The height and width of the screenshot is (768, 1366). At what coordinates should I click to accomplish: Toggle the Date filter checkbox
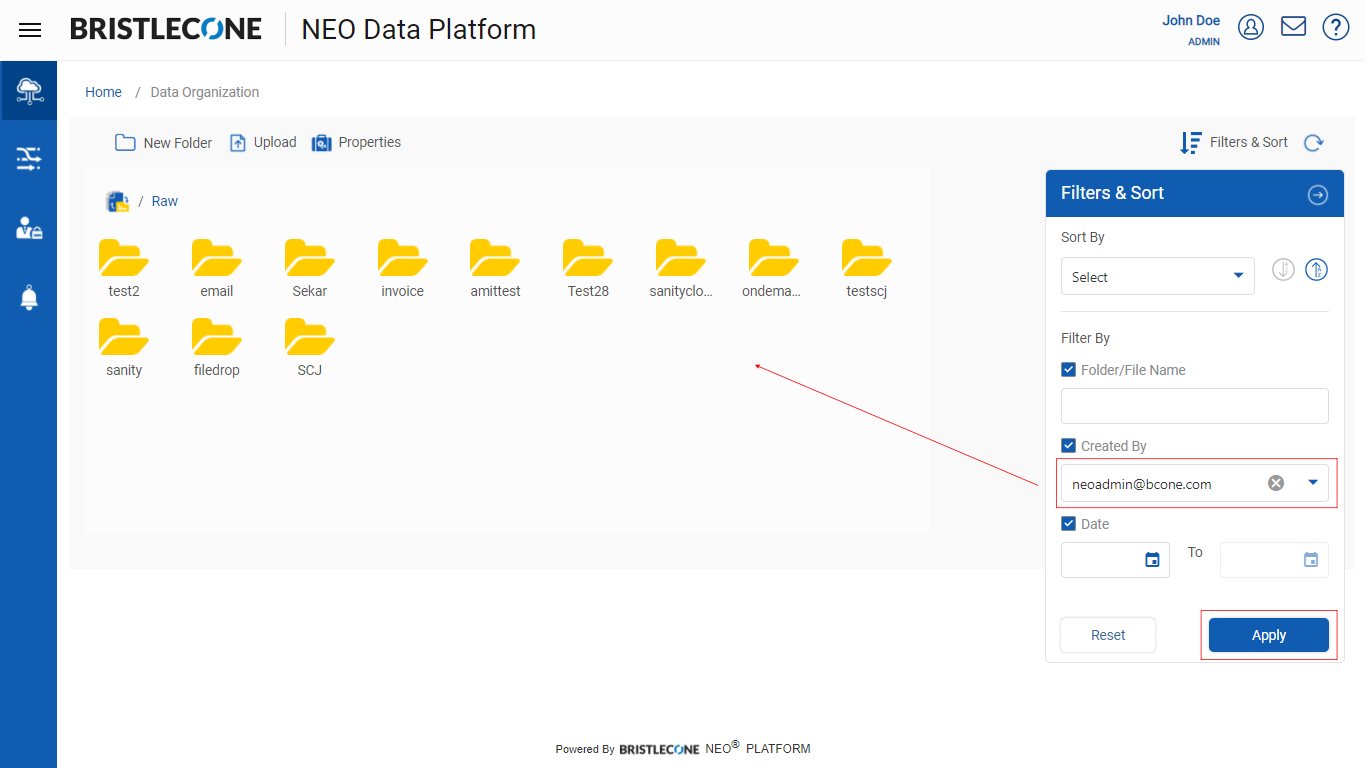point(1068,524)
